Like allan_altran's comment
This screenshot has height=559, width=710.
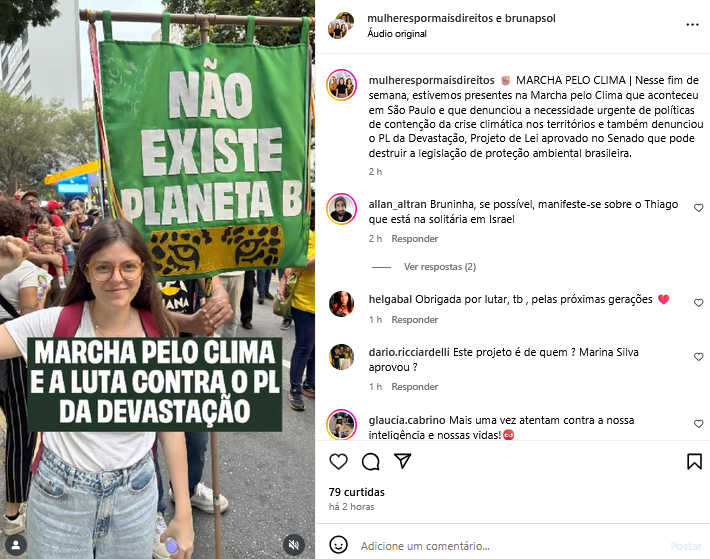[x=698, y=208]
